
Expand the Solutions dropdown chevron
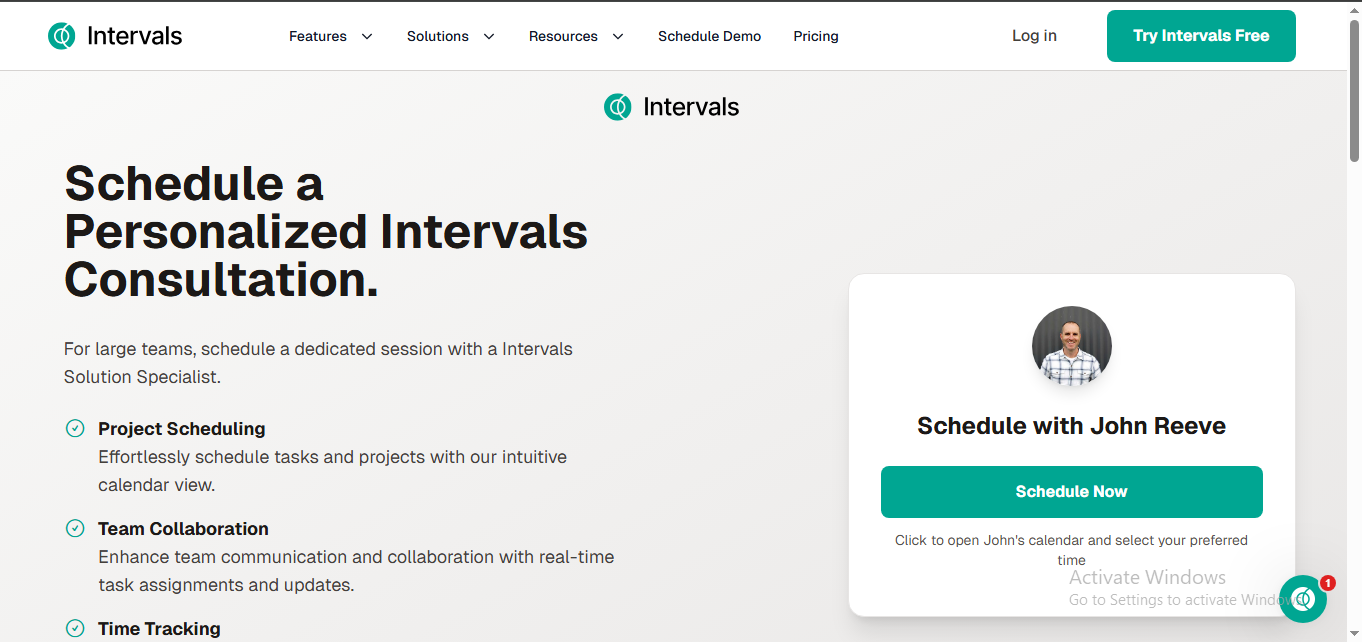pos(489,37)
